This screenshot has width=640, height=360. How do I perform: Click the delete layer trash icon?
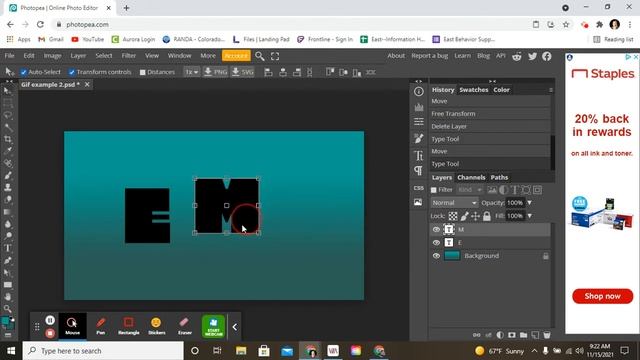point(547,335)
